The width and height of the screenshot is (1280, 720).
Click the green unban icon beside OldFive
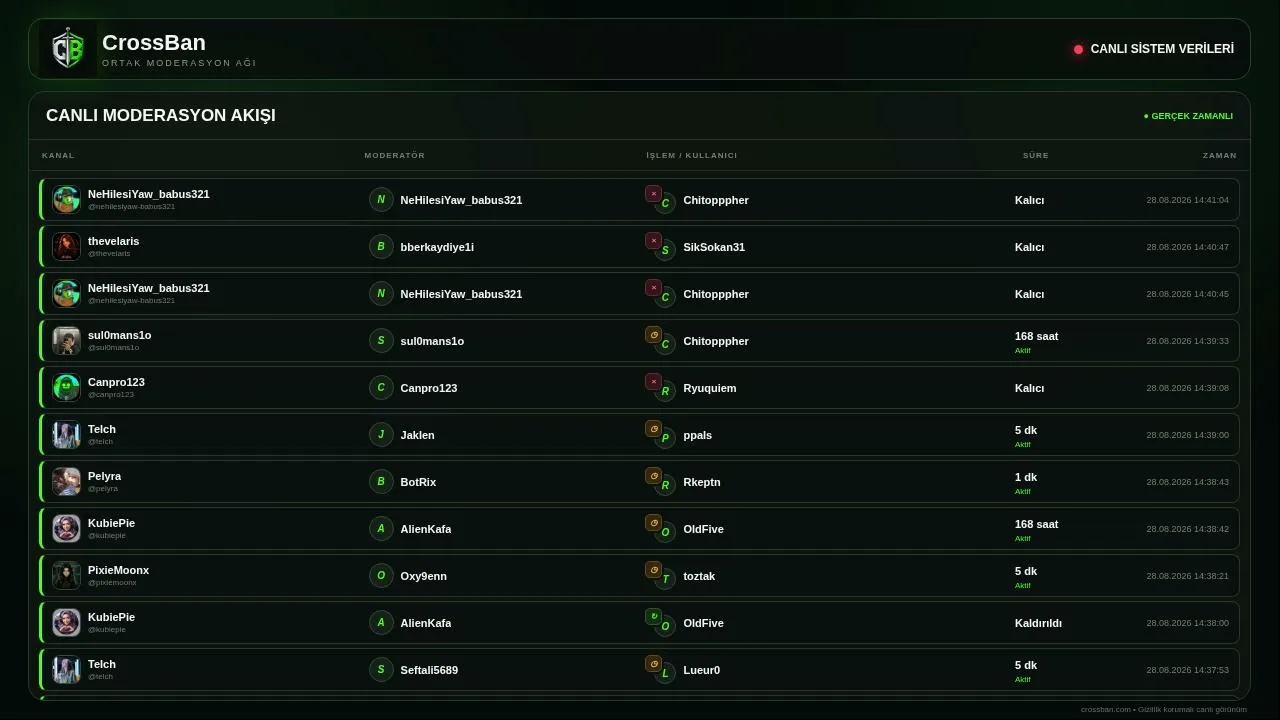click(x=653, y=616)
